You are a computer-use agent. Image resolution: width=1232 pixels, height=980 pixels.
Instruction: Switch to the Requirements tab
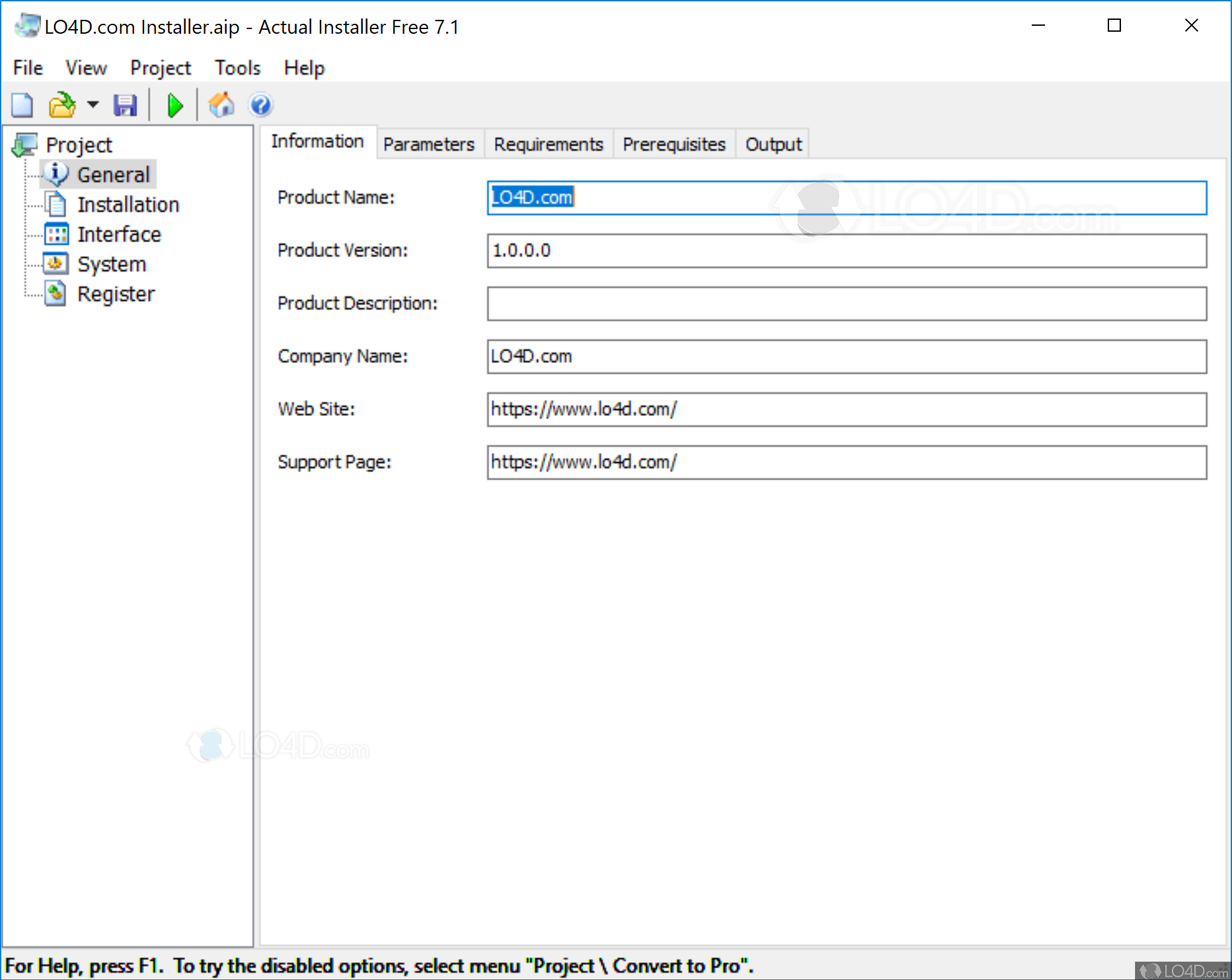click(x=549, y=144)
